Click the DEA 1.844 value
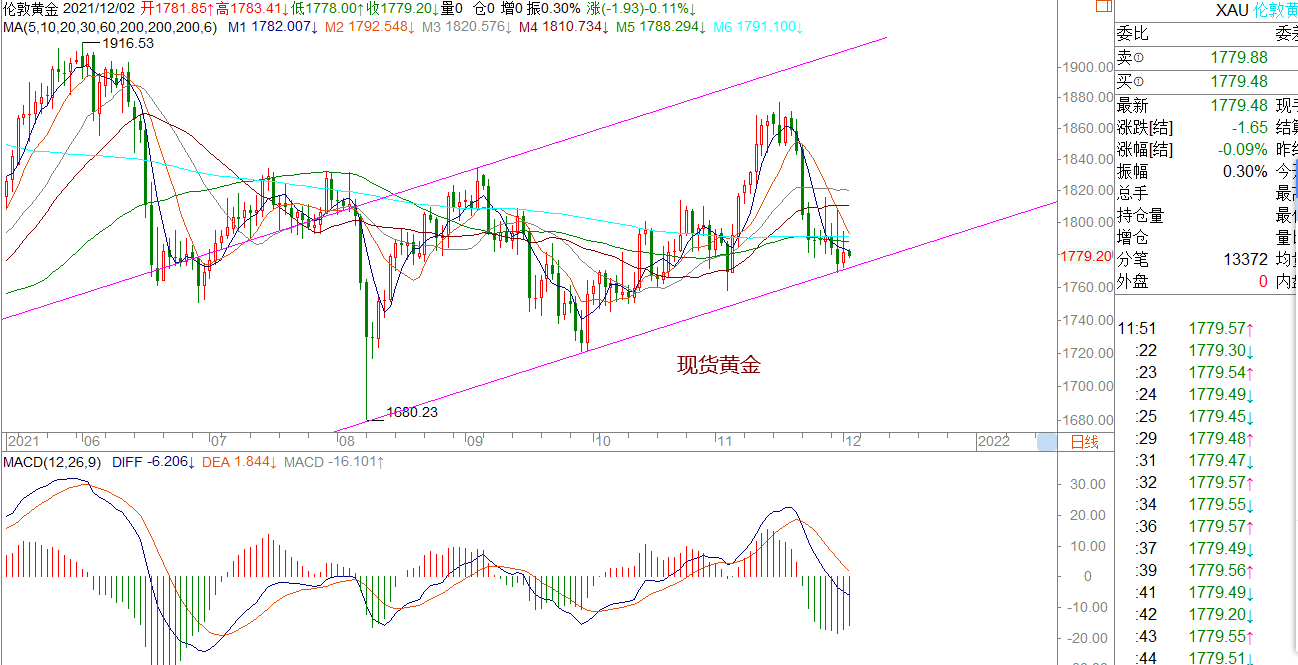This screenshot has height=665, width=1298. pyautogui.click(x=241, y=462)
